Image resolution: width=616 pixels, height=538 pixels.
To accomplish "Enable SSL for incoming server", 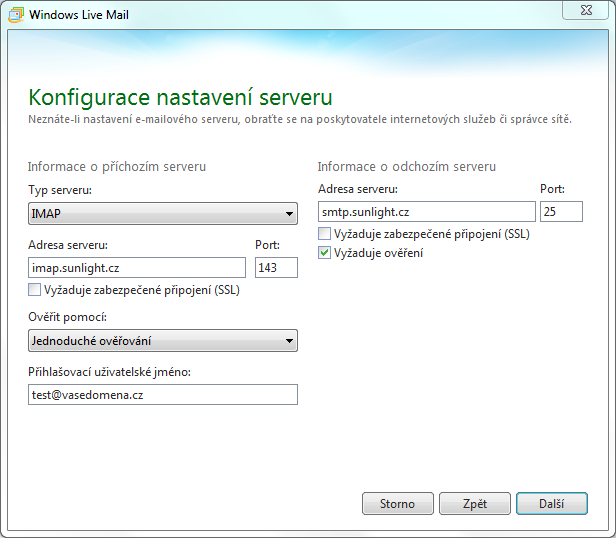I will point(35,290).
